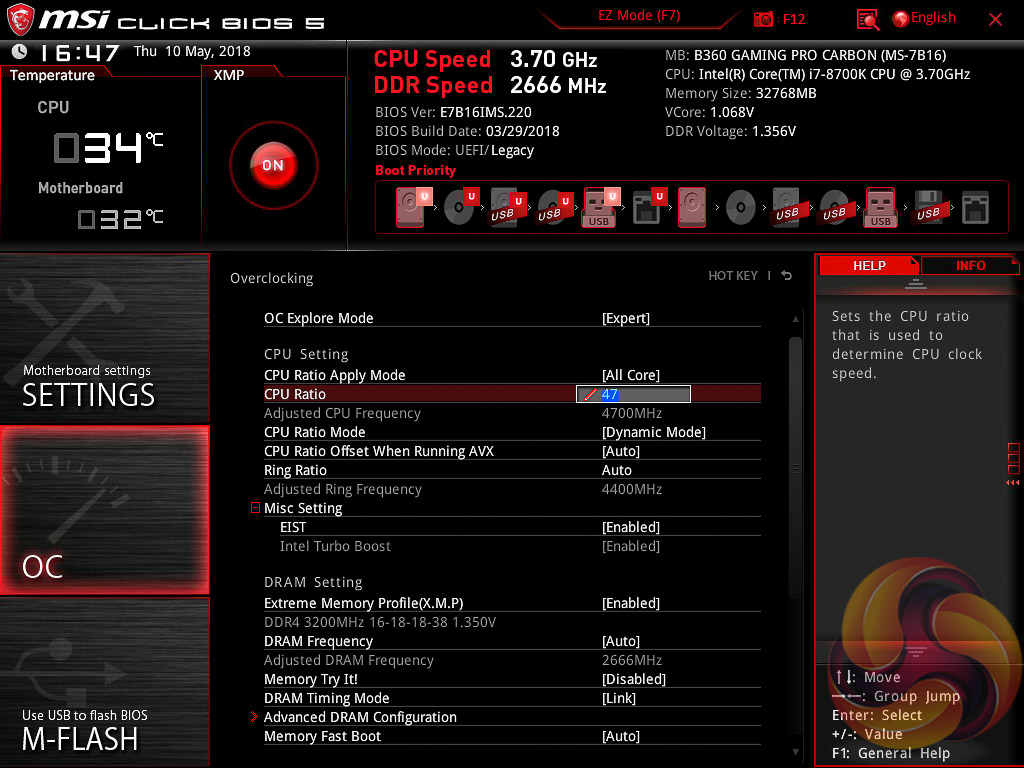This screenshot has height=768, width=1024.
Task: Click the clock icon beside the time
Action: click(20, 51)
